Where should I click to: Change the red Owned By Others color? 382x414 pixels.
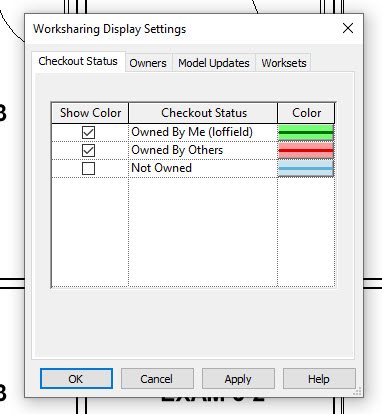click(x=306, y=150)
